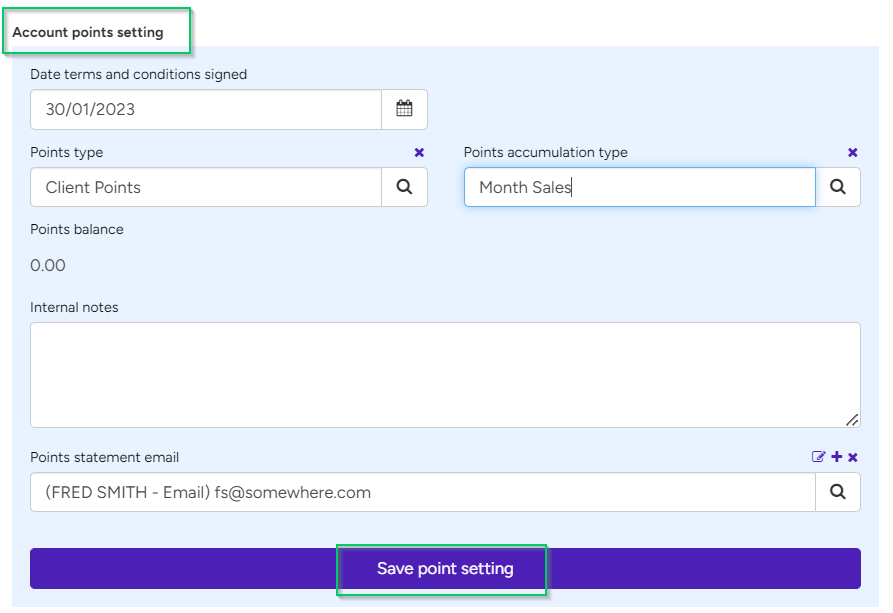This screenshot has width=893, height=613.
Task: Click Save point setting button
Action: 445,569
